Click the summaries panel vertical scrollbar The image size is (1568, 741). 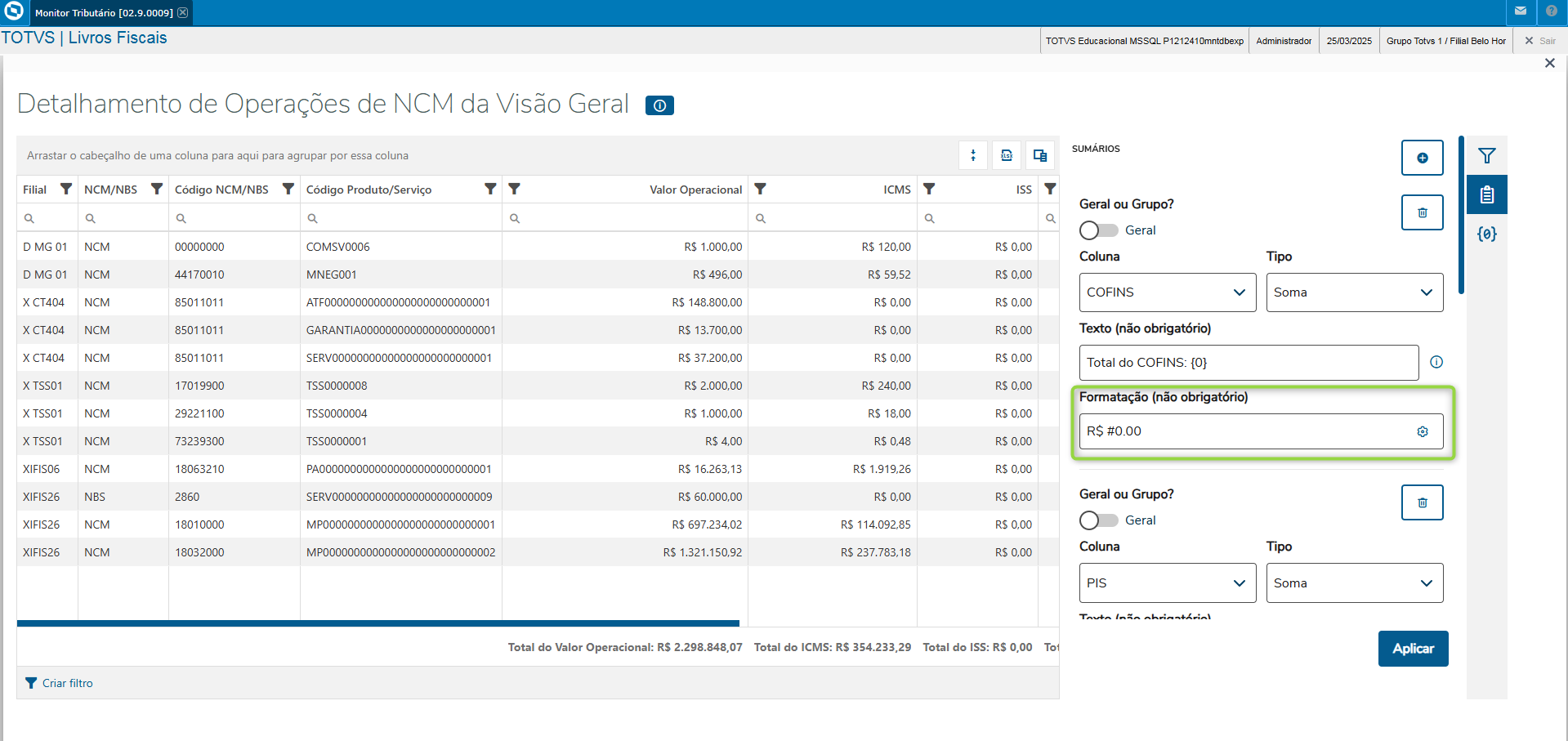point(1461,214)
